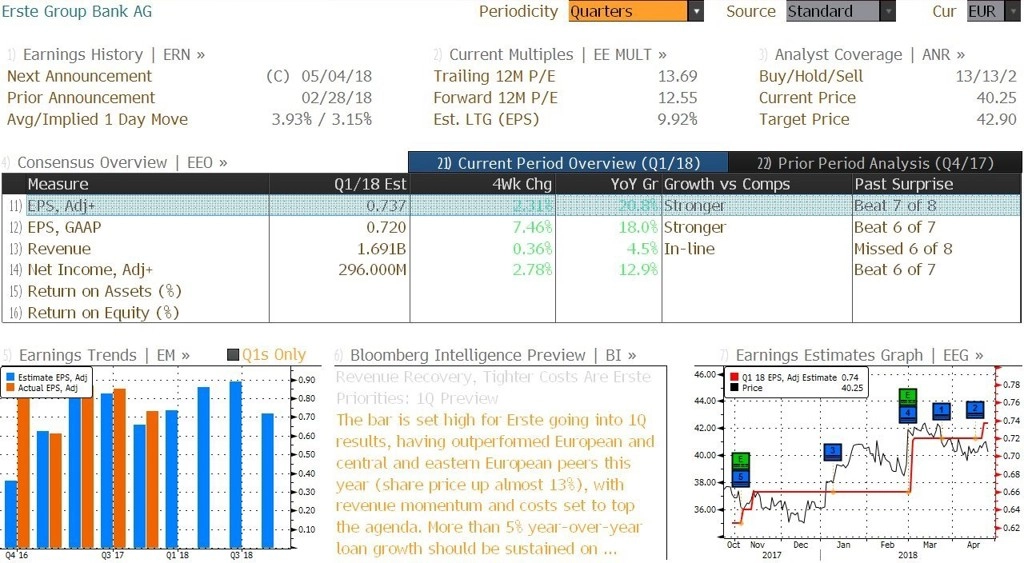The height and width of the screenshot is (563, 1024).
Task: Open Bloomberg Intelligence preview article text
Action: point(495,484)
